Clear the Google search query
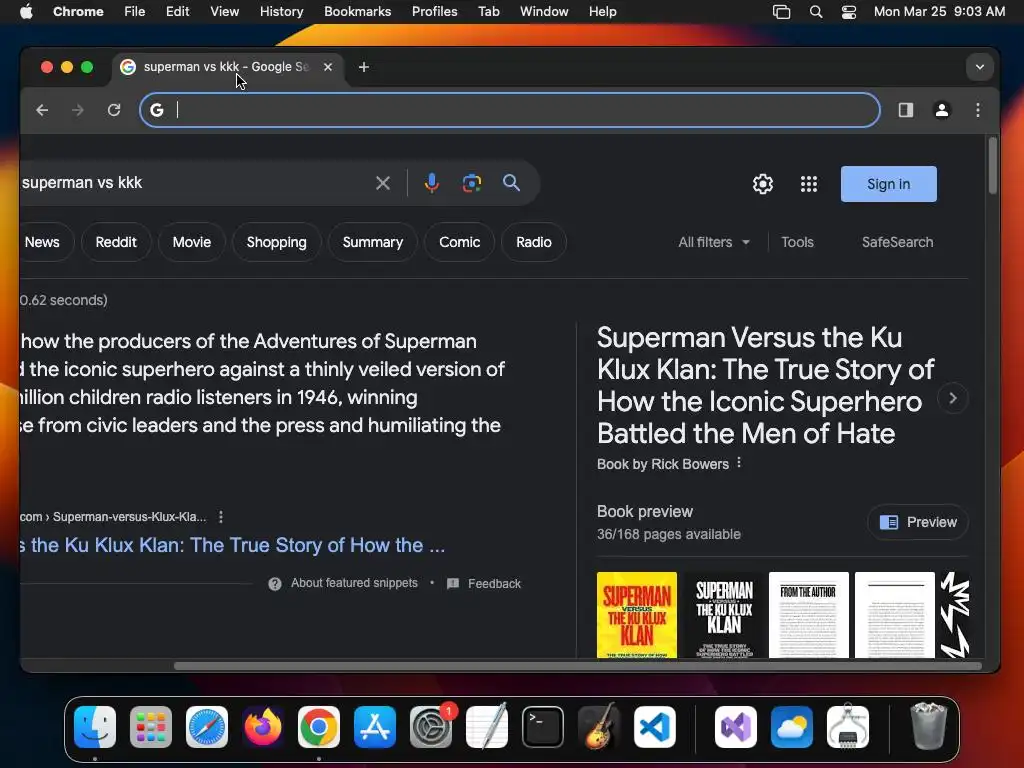This screenshot has width=1024, height=768. [x=383, y=184]
